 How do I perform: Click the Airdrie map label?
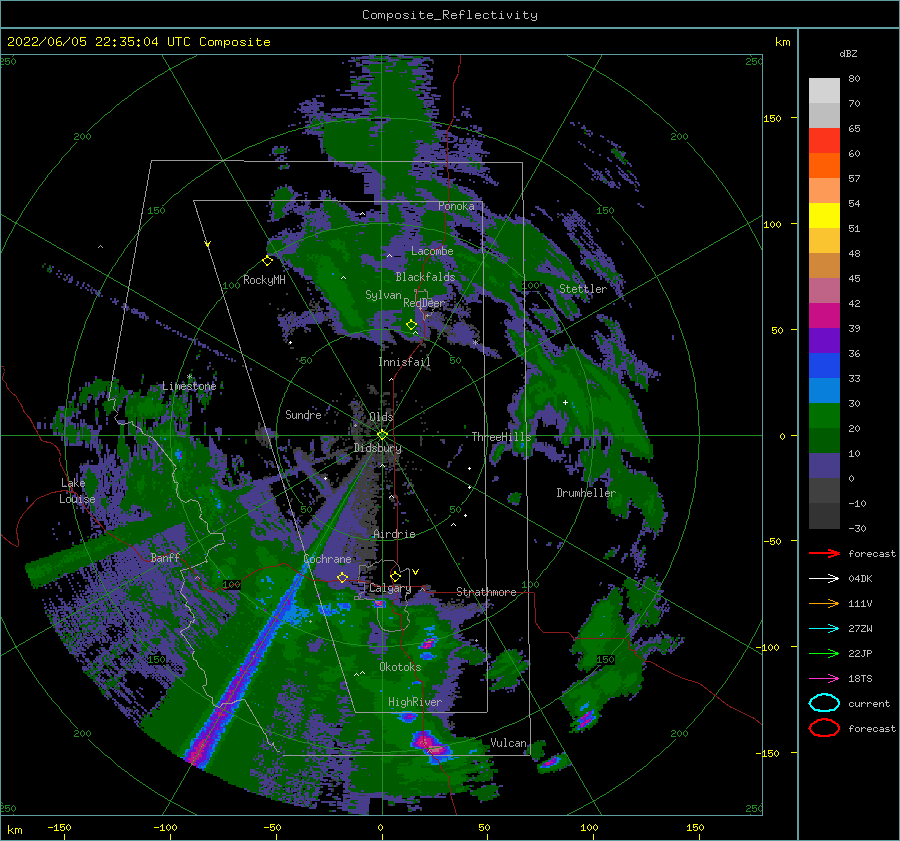(x=394, y=534)
